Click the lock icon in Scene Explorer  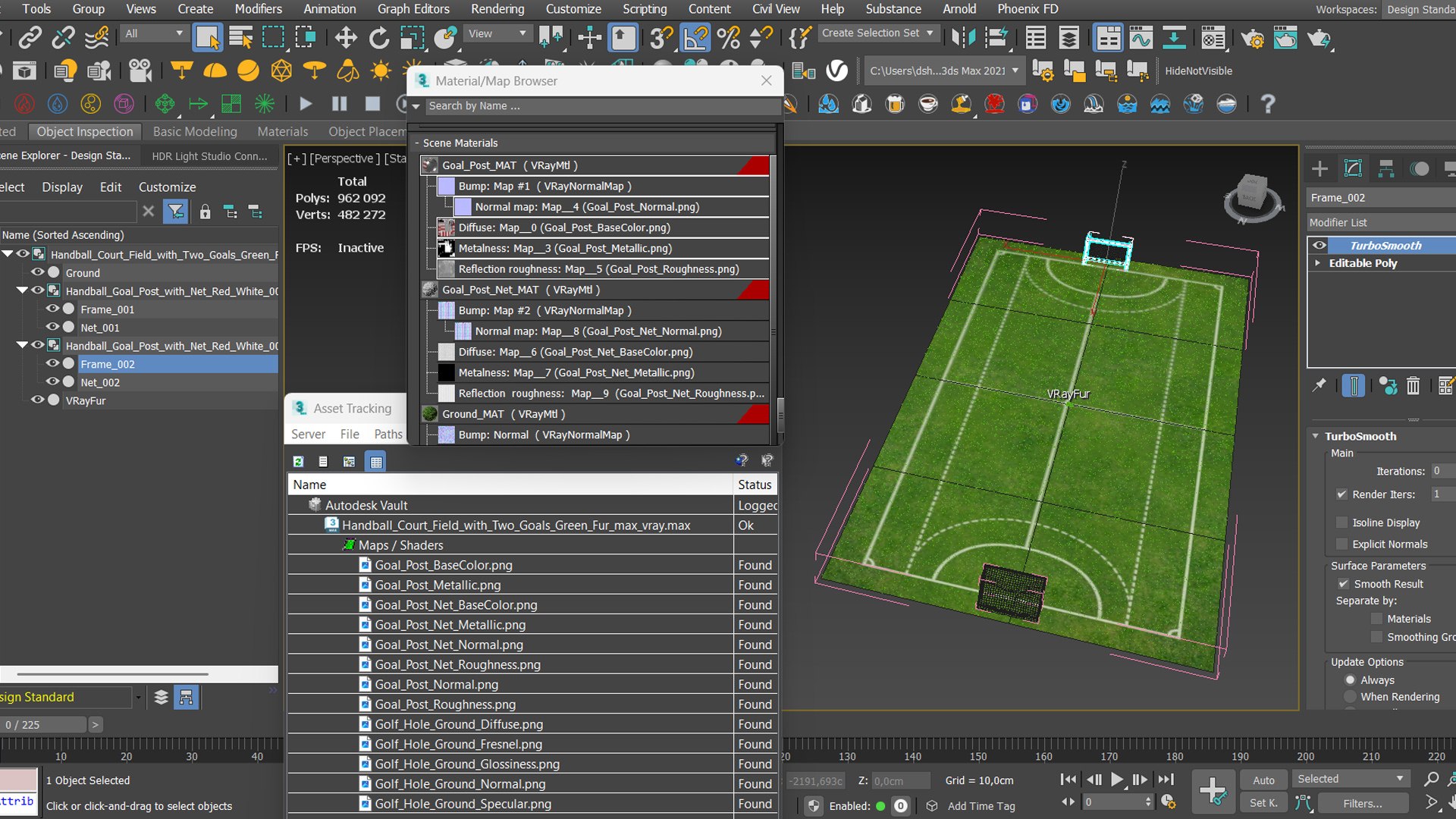point(205,212)
